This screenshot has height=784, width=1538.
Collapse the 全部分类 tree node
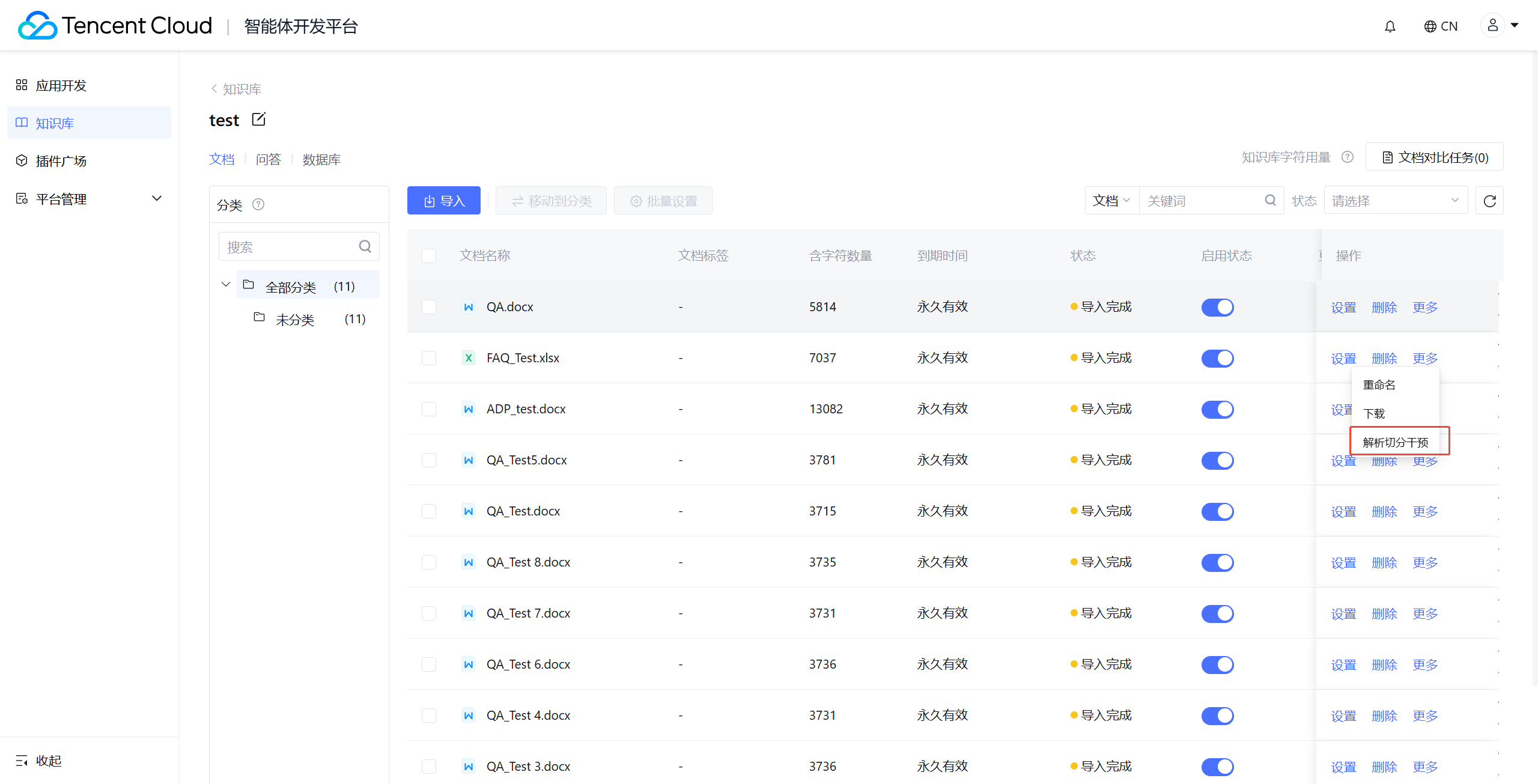click(x=226, y=285)
